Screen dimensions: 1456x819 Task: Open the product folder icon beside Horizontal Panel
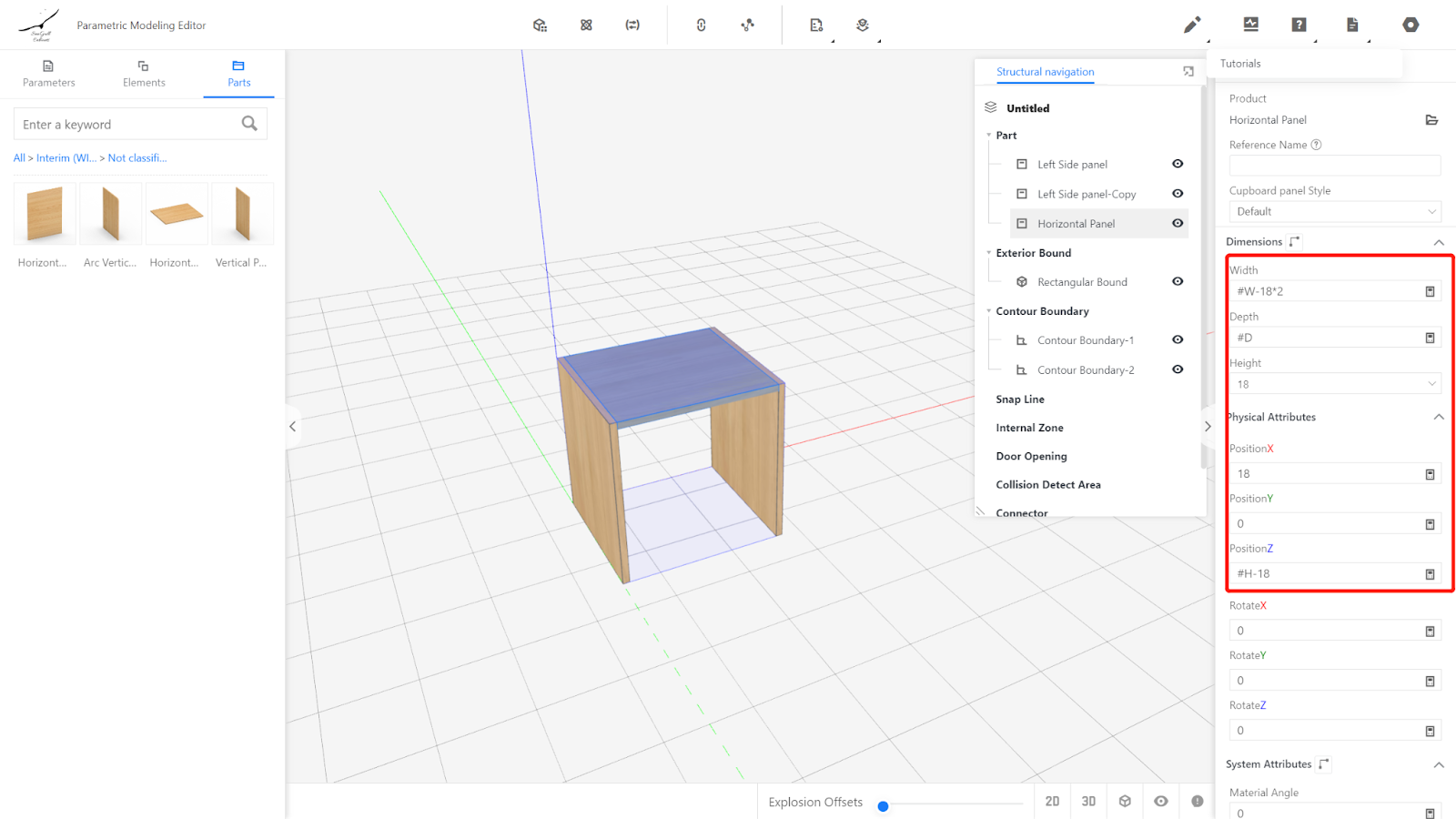(x=1431, y=120)
